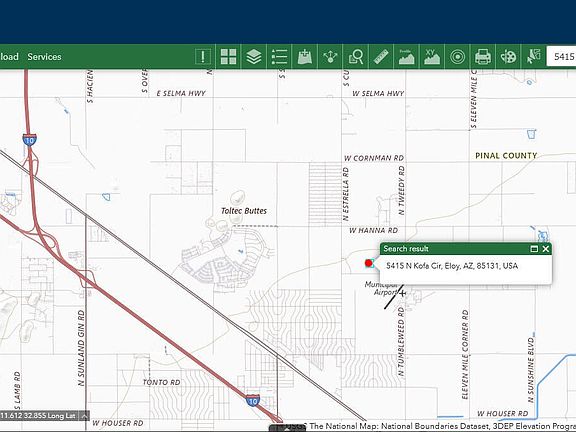Click the exclamation alert icon

point(203,57)
